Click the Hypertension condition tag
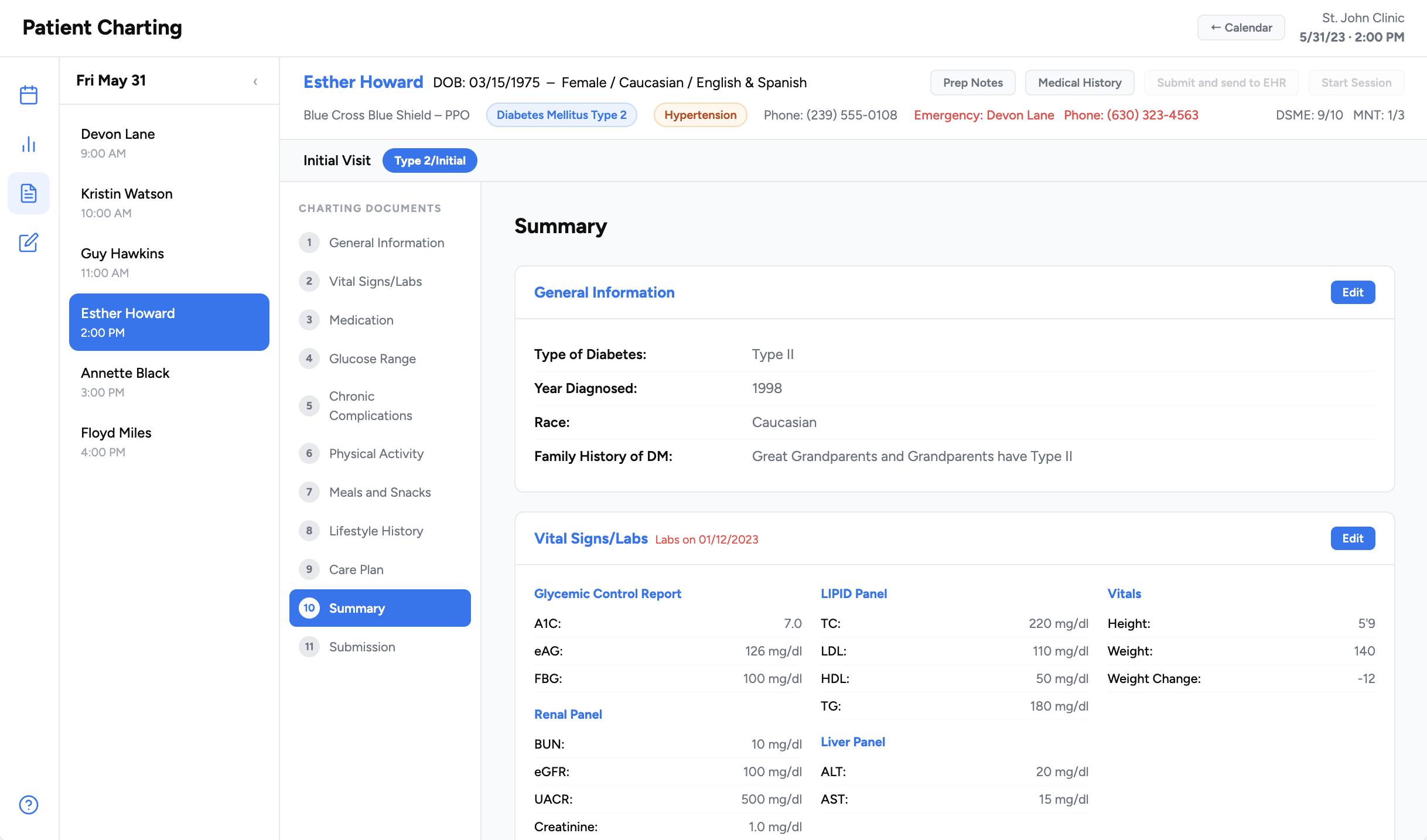The width and height of the screenshot is (1427, 840). (x=701, y=115)
